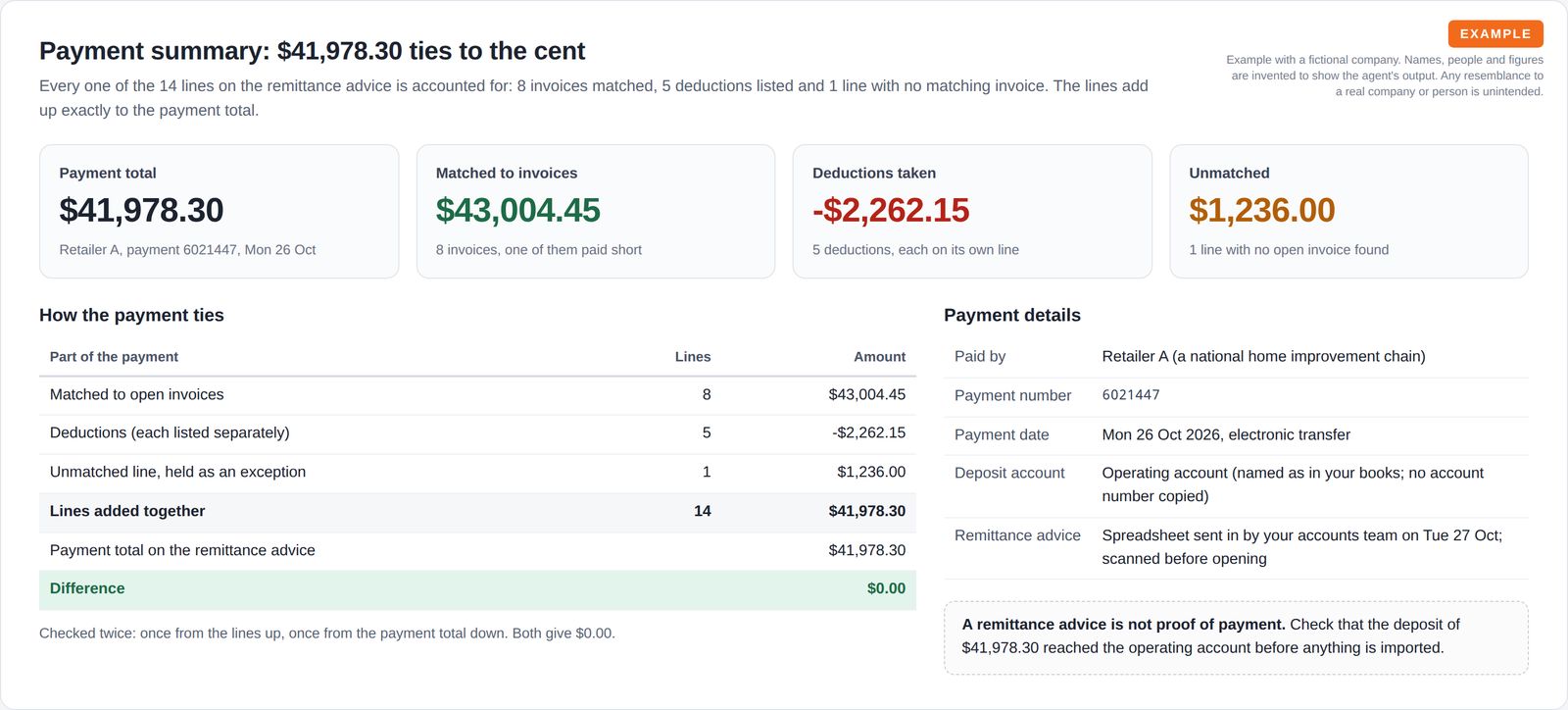The image size is (1568, 710).
Task: Click the 'Payment date' field label
Action: pyautogui.click(x=1002, y=434)
